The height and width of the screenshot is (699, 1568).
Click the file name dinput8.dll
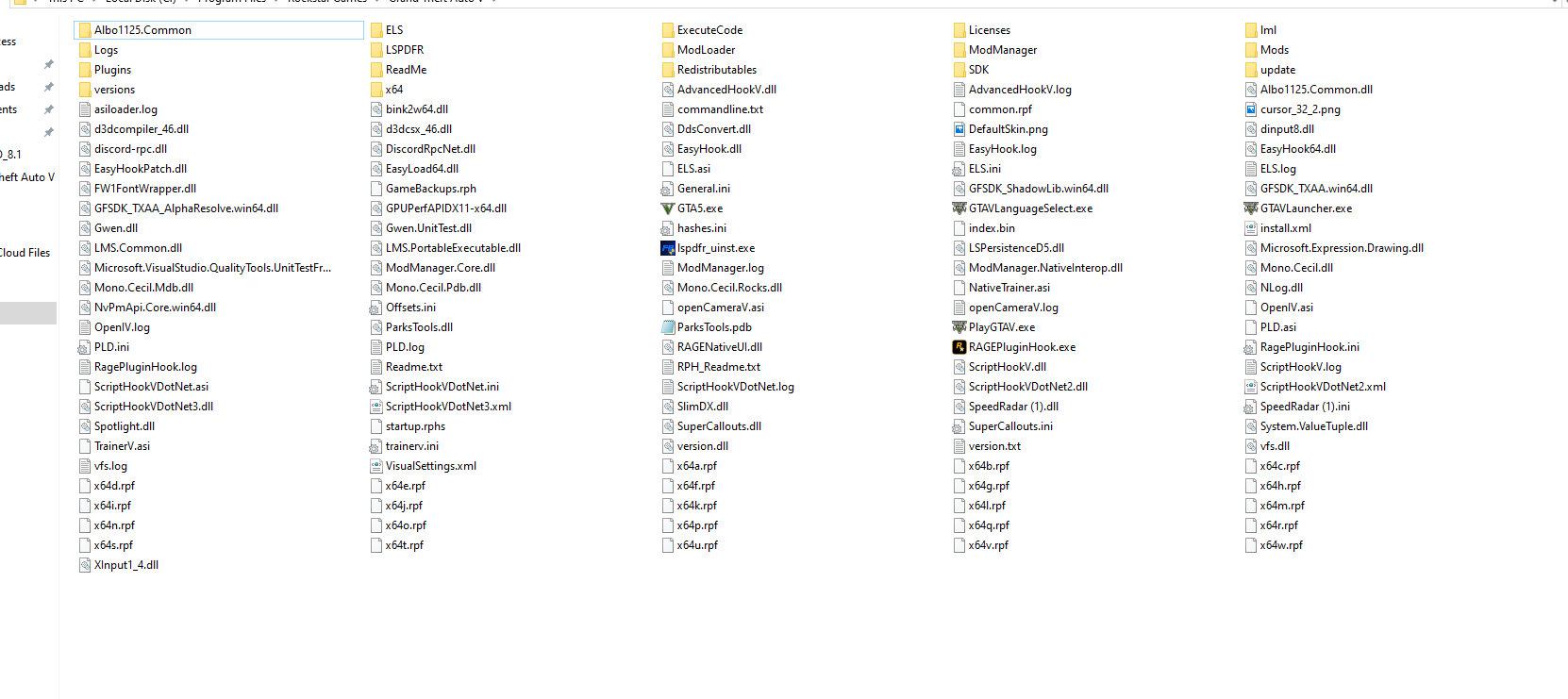coord(1287,129)
